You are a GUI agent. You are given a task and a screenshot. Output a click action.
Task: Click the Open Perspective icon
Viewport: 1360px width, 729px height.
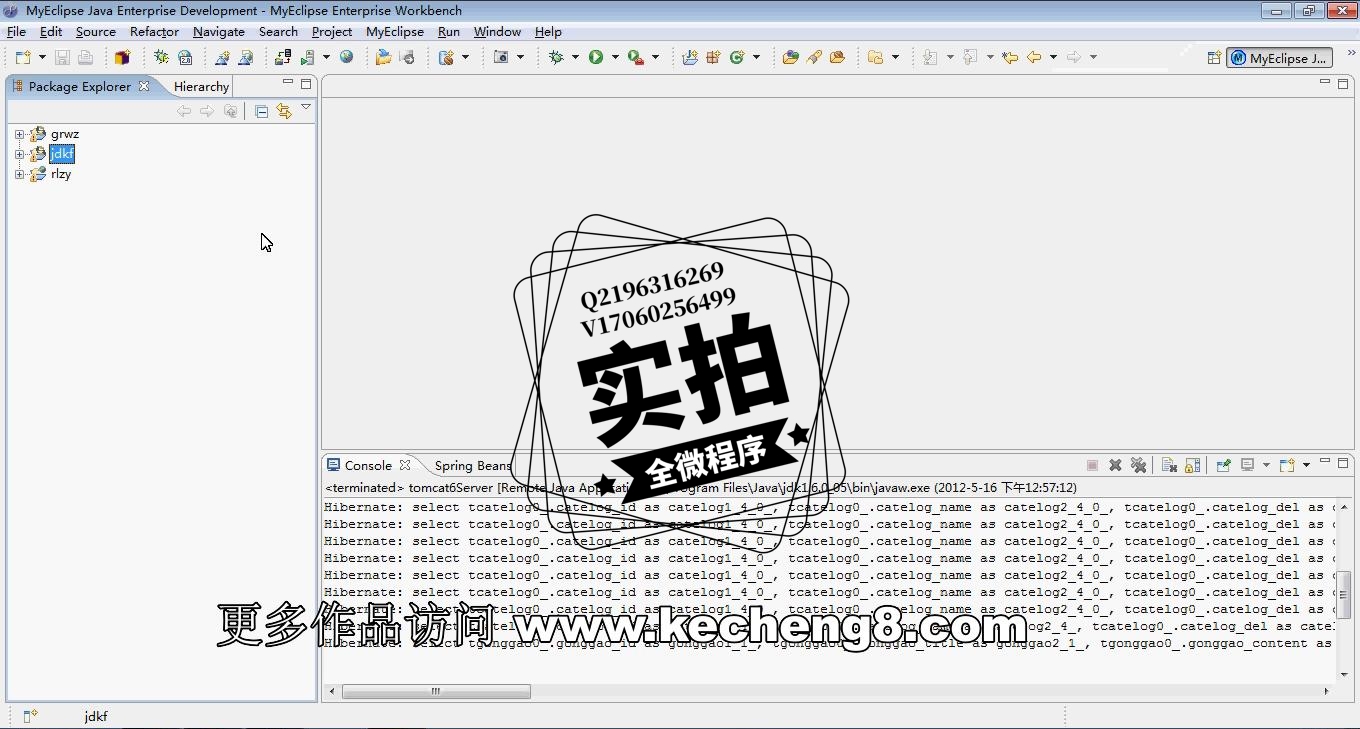click(1214, 58)
